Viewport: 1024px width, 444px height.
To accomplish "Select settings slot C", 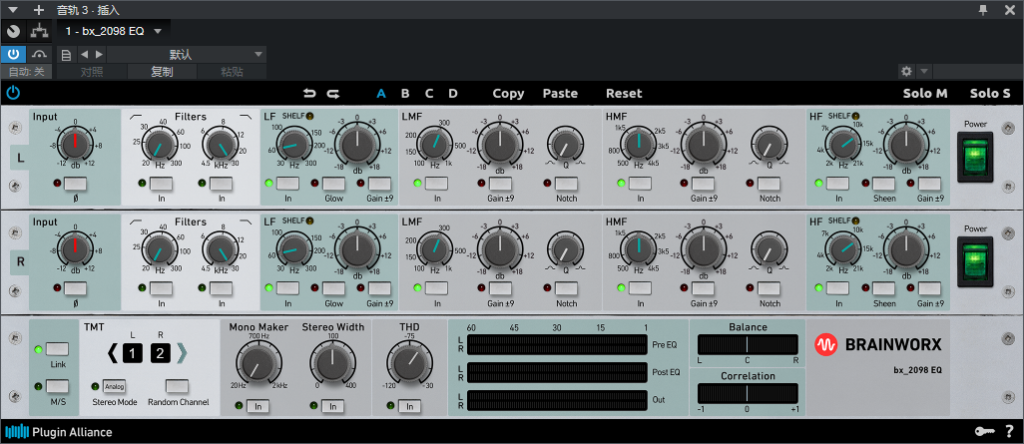I will pyautogui.click(x=429, y=93).
